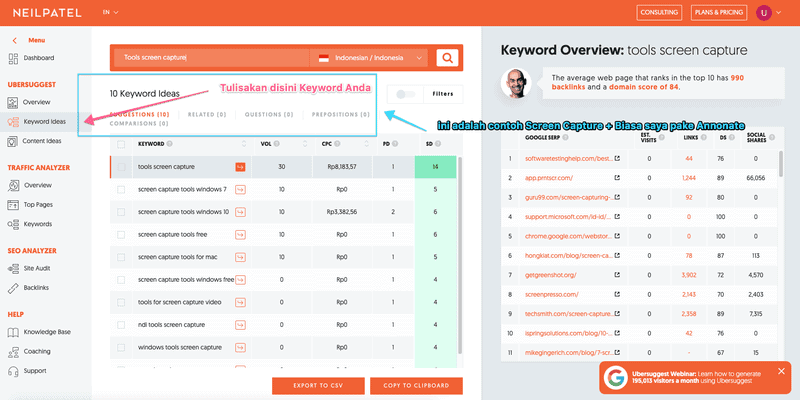Click Neil Patel portrait thumbnail

516,83
